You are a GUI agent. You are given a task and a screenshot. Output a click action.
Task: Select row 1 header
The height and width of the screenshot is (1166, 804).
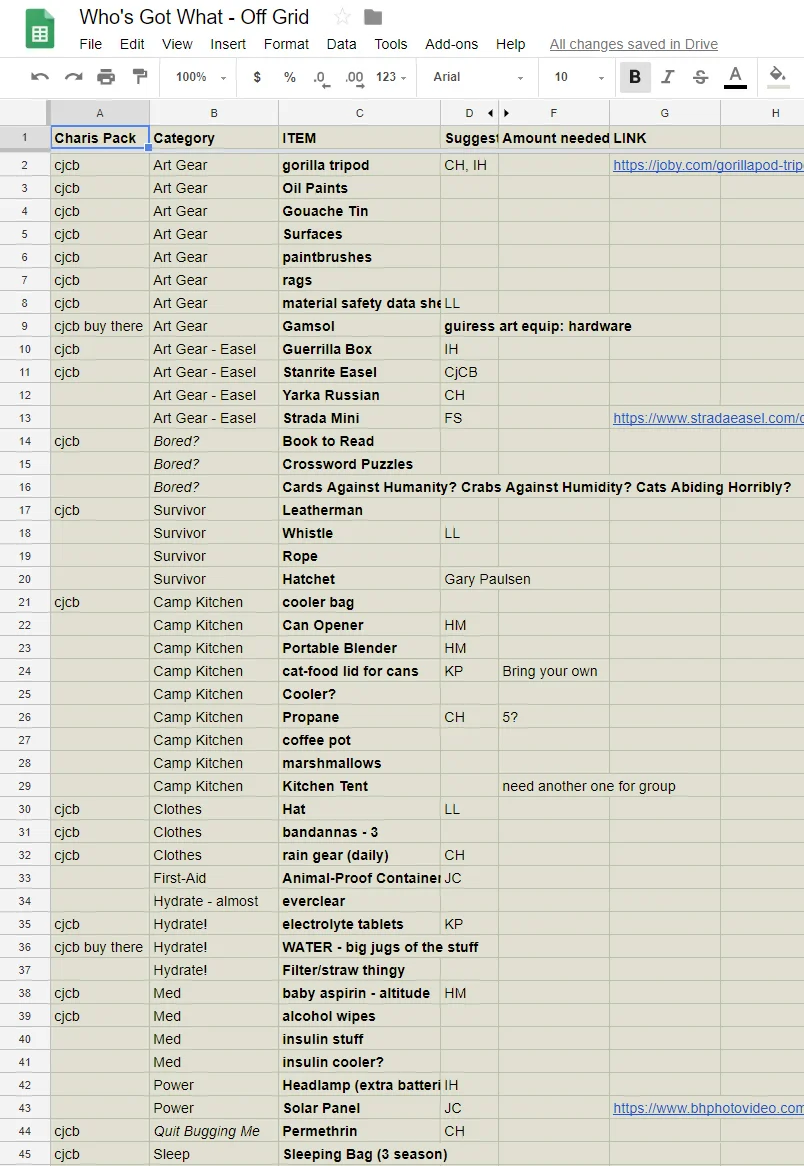coord(25,138)
